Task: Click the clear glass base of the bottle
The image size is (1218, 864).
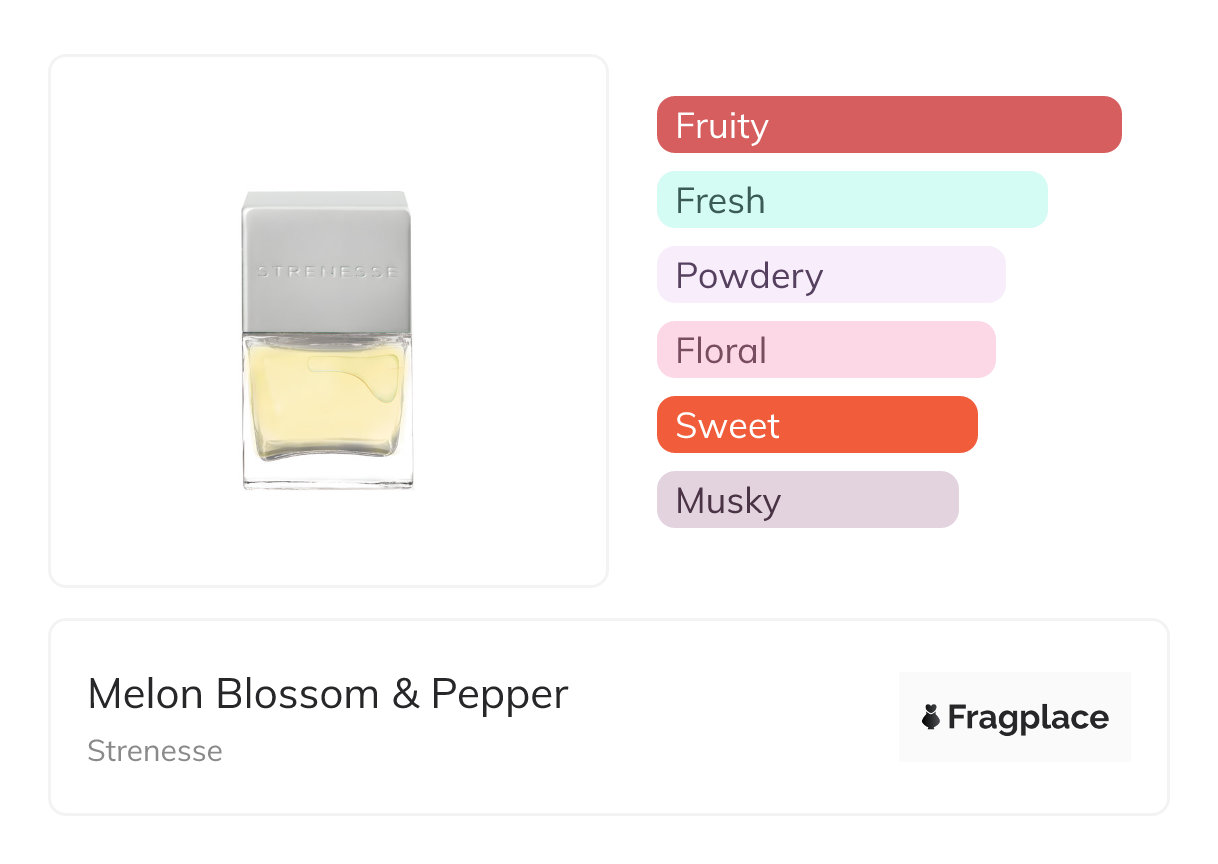Action: point(328,477)
